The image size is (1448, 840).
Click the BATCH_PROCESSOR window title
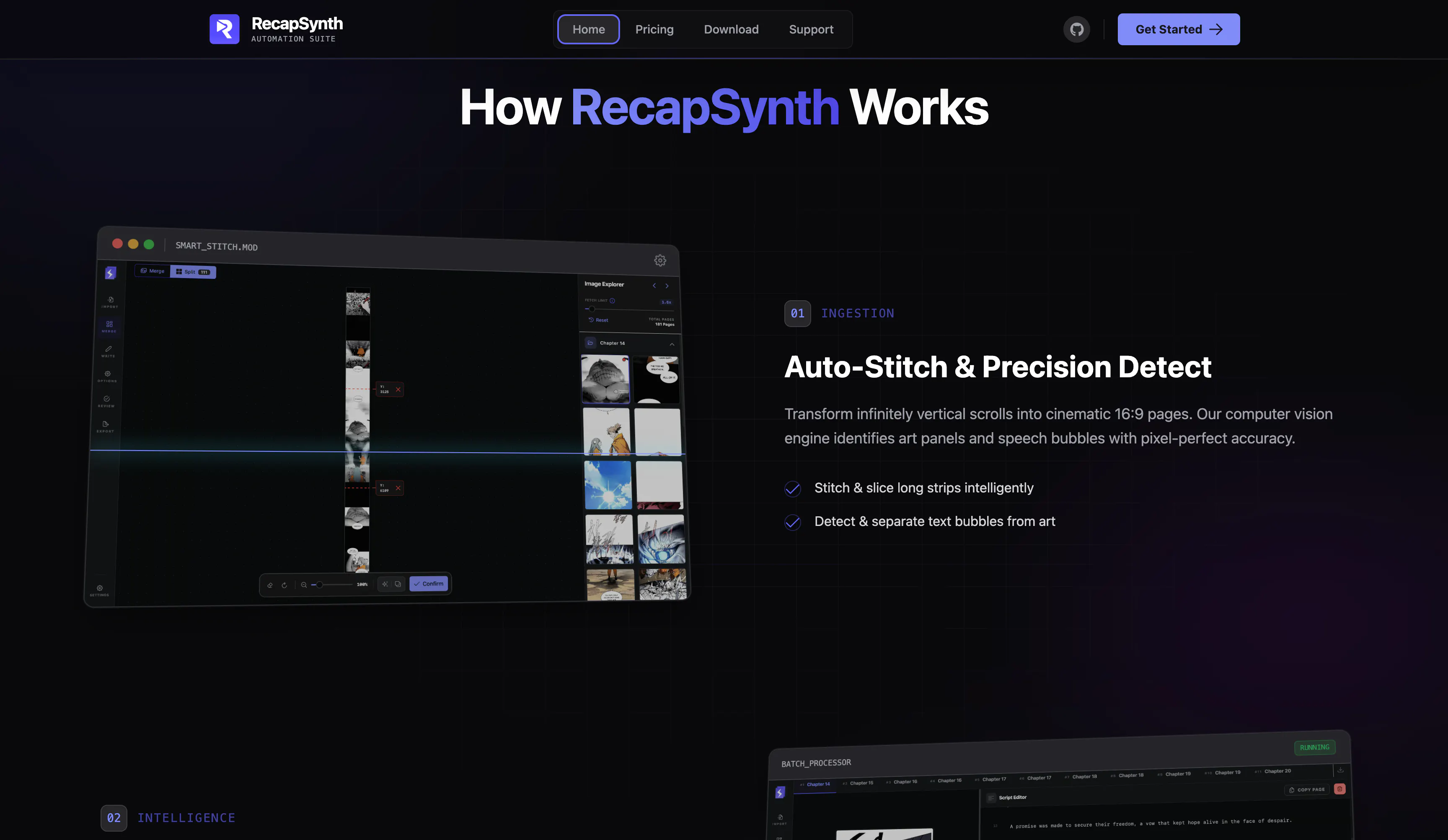coord(816,763)
